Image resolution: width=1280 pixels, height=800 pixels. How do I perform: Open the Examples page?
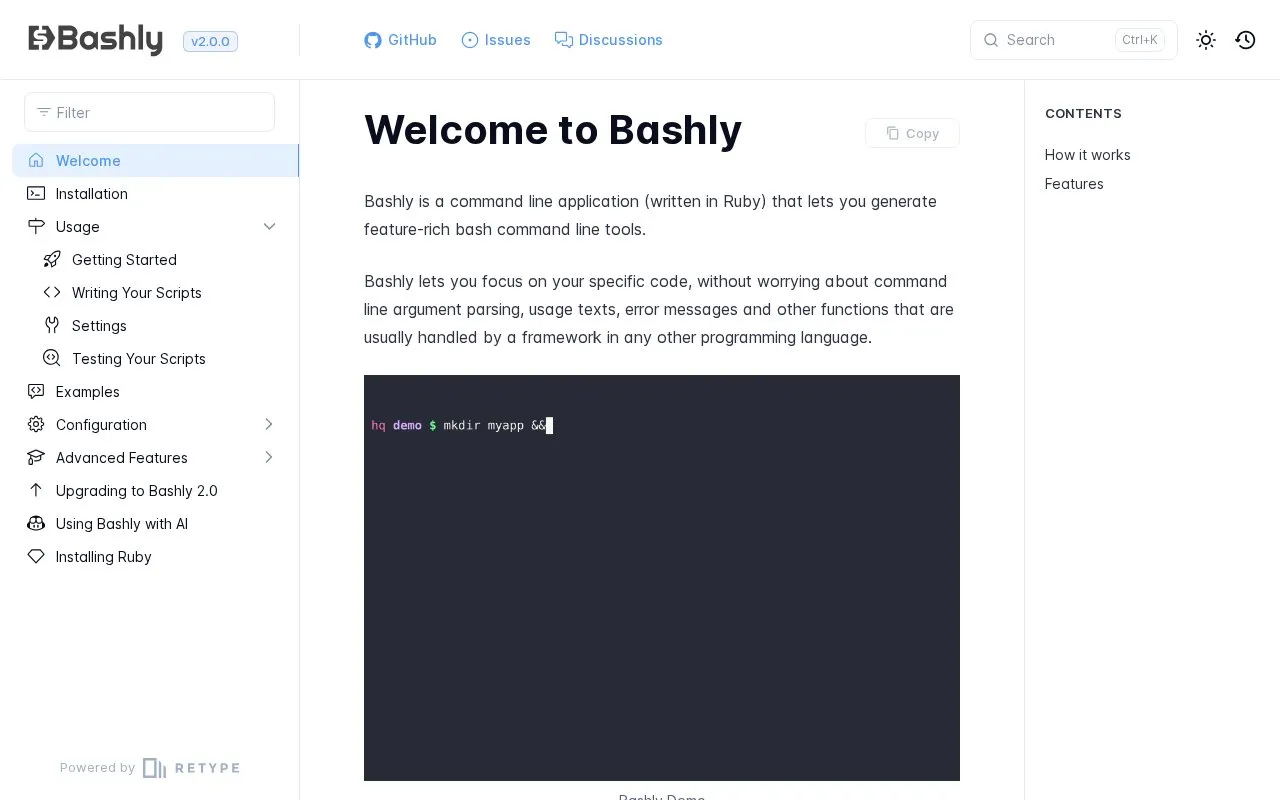(88, 391)
